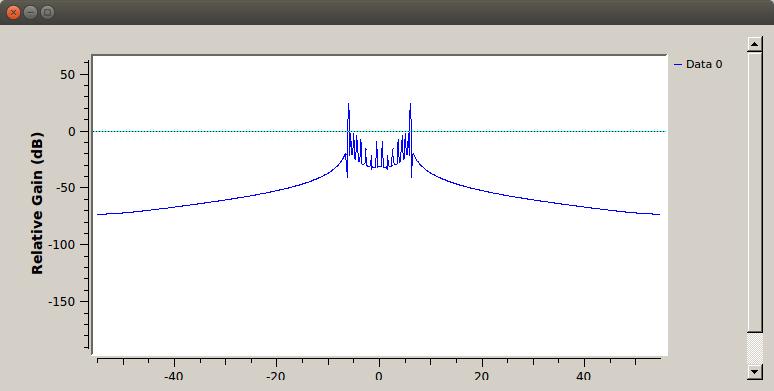Viewport: 774px width, 391px height.
Task: Click the window title bar
Action: coord(387,12)
